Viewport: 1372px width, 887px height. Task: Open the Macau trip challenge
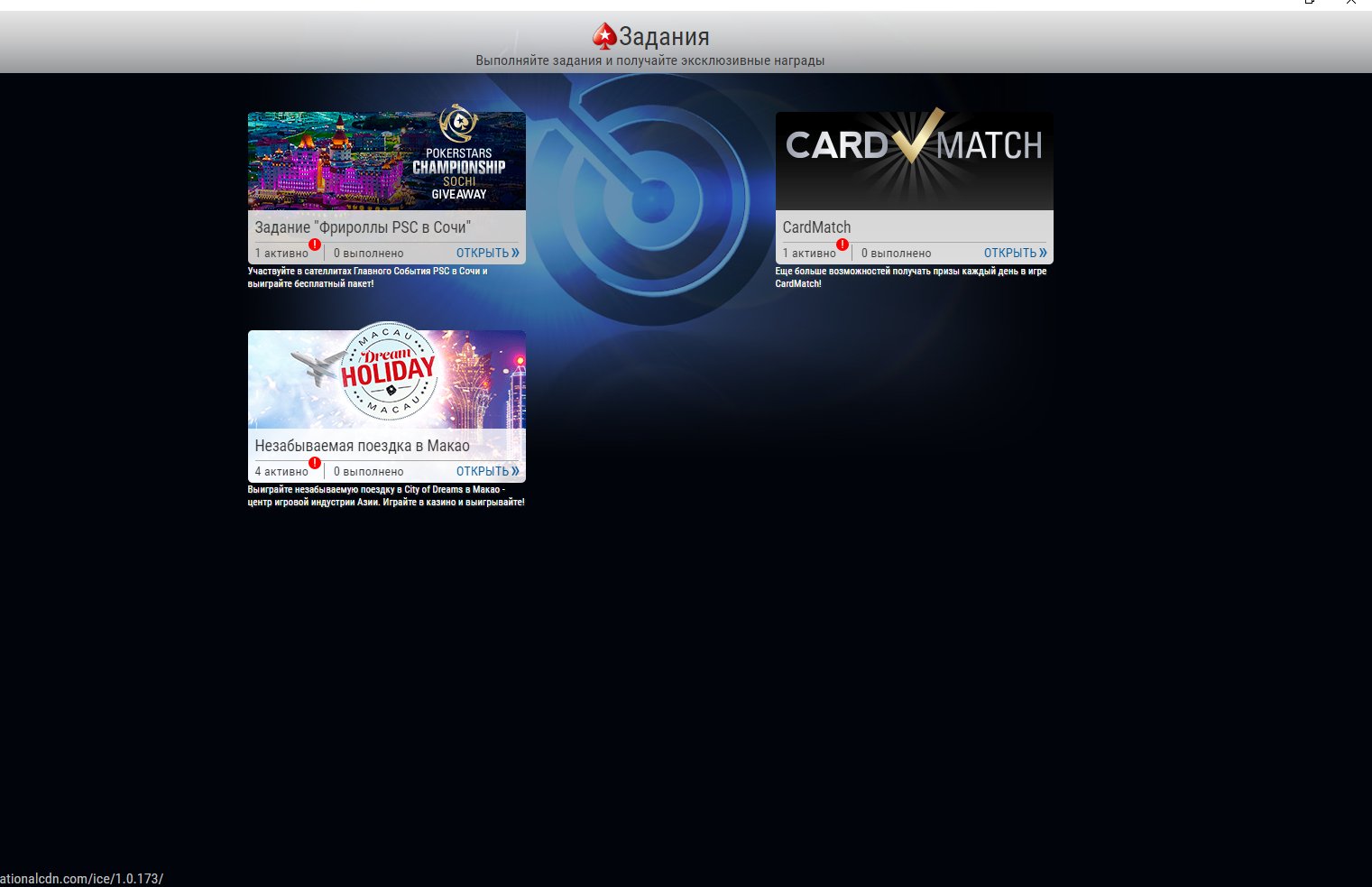(x=487, y=471)
